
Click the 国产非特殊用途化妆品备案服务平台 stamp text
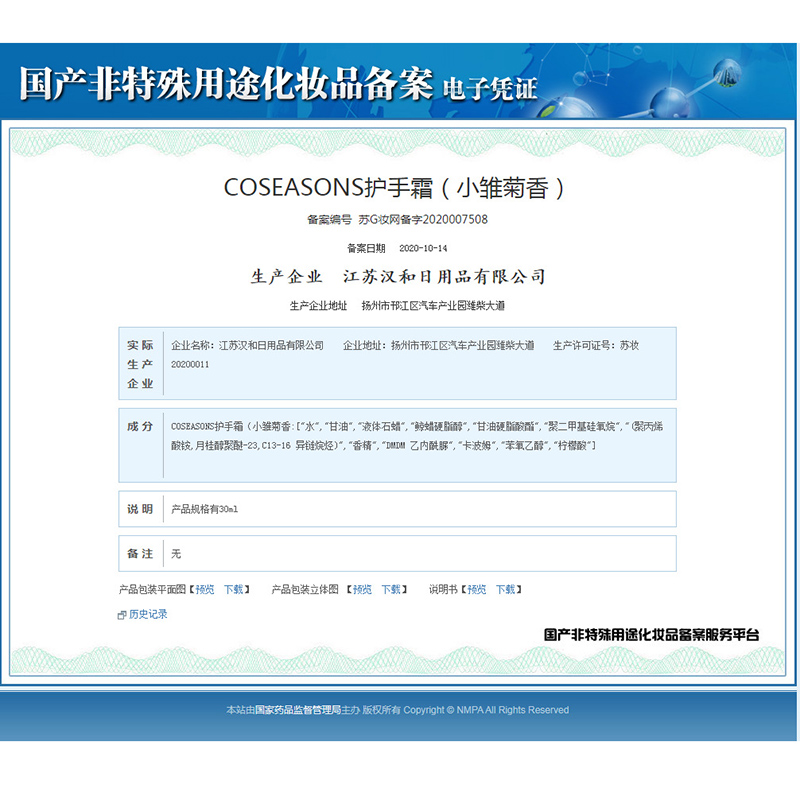click(x=651, y=635)
